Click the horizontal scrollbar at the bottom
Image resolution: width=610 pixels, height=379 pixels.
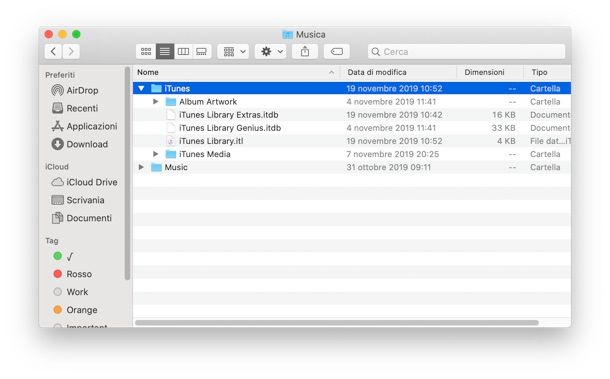[x=337, y=323]
